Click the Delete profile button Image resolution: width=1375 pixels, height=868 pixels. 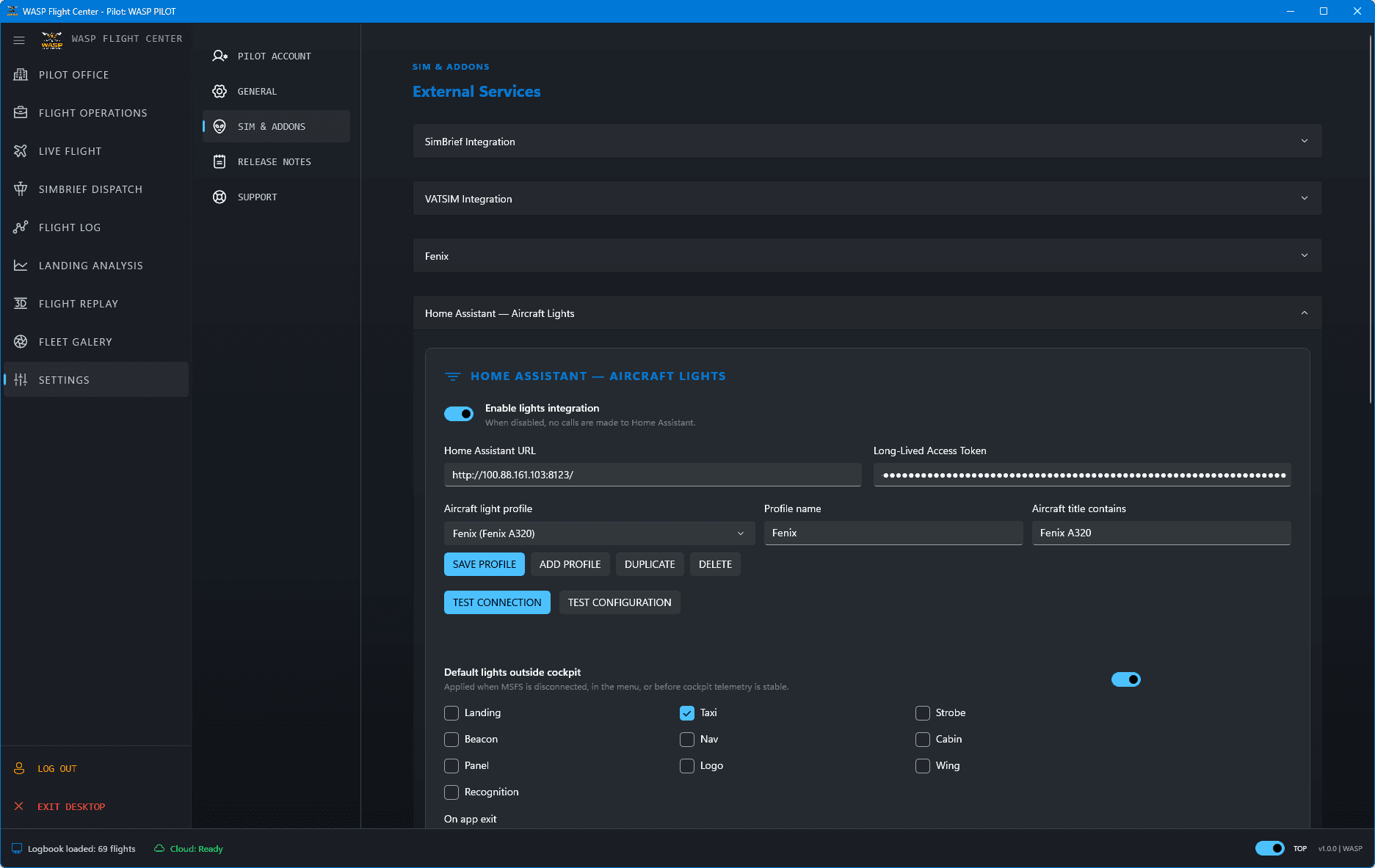pyautogui.click(x=715, y=564)
